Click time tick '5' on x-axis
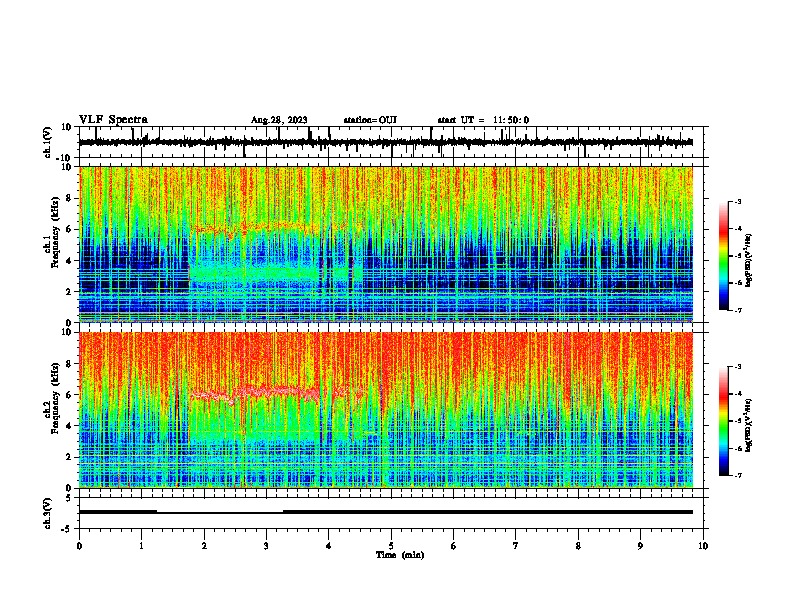 point(391,546)
